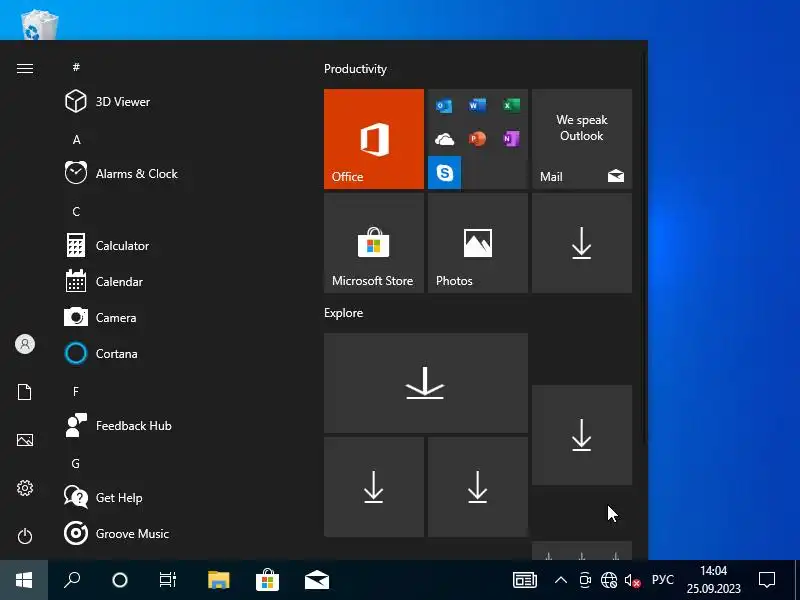This screenshot has height=600, width=800.
Task: Open the muted volume tray icon
Action: (x=632, y=580)
